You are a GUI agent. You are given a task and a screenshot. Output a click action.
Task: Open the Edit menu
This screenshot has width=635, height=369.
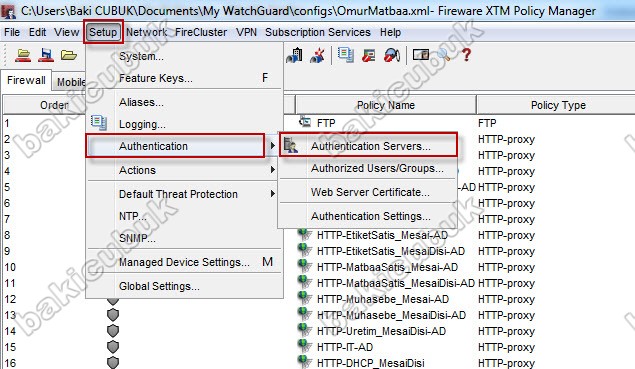click(37, 32)
